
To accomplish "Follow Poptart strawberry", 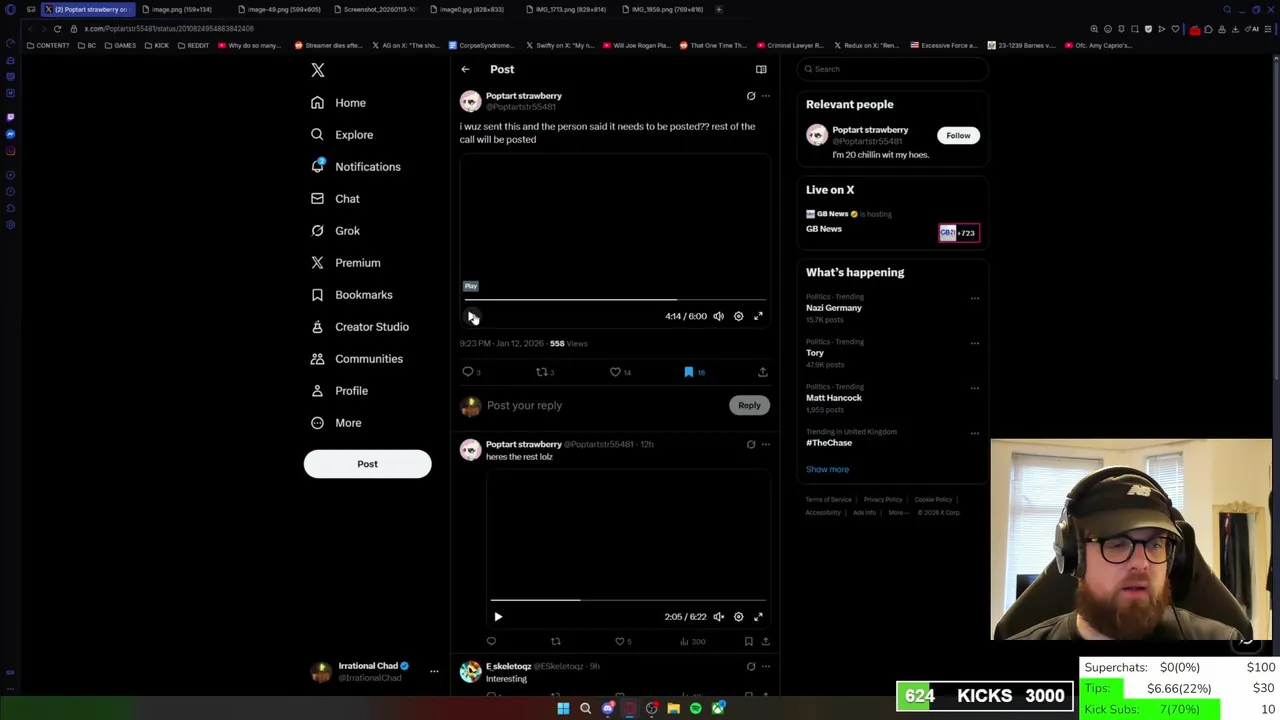I will pyautogui.click(x=958, y=136).
